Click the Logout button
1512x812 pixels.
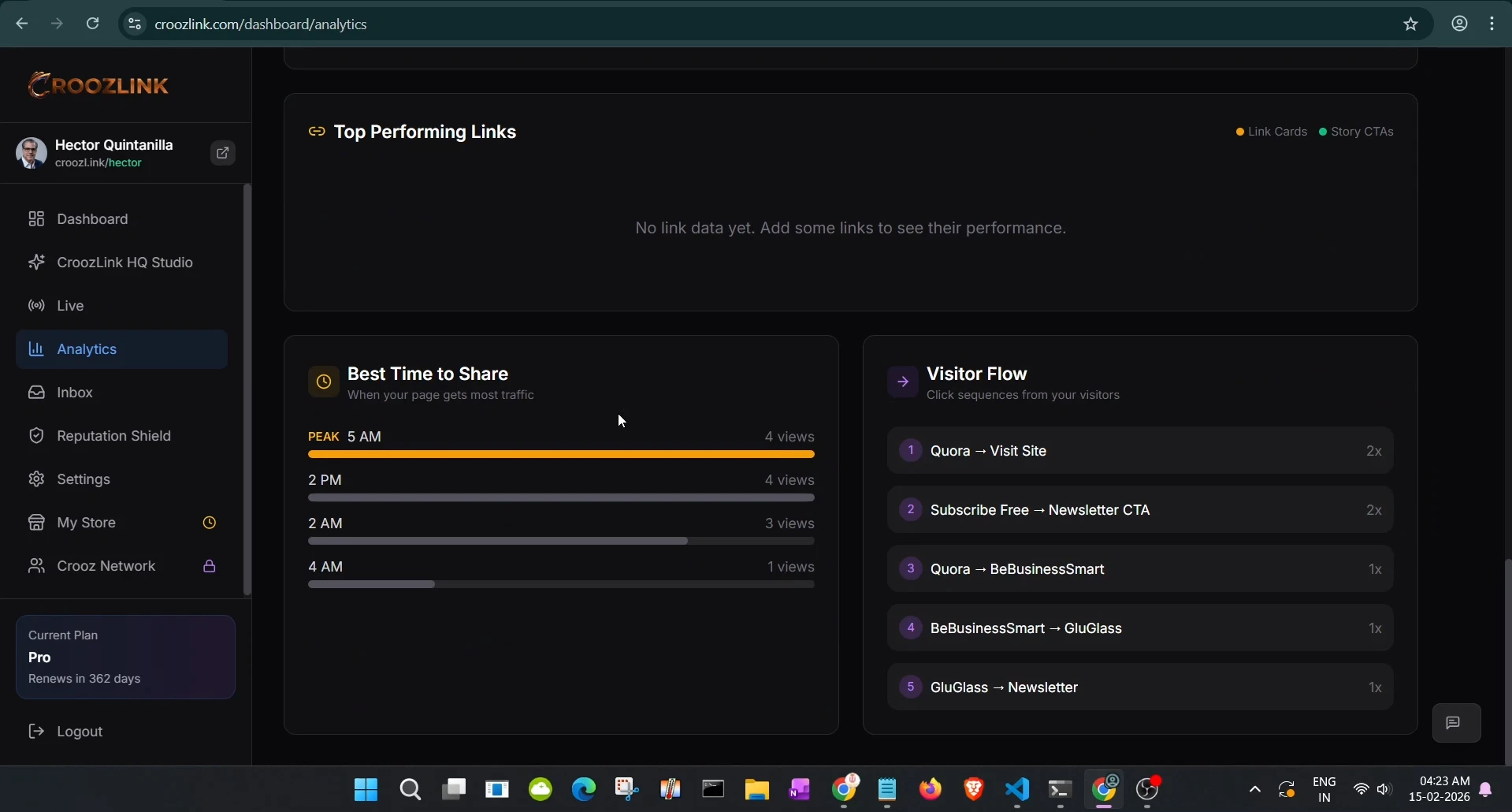coord(80,731)
